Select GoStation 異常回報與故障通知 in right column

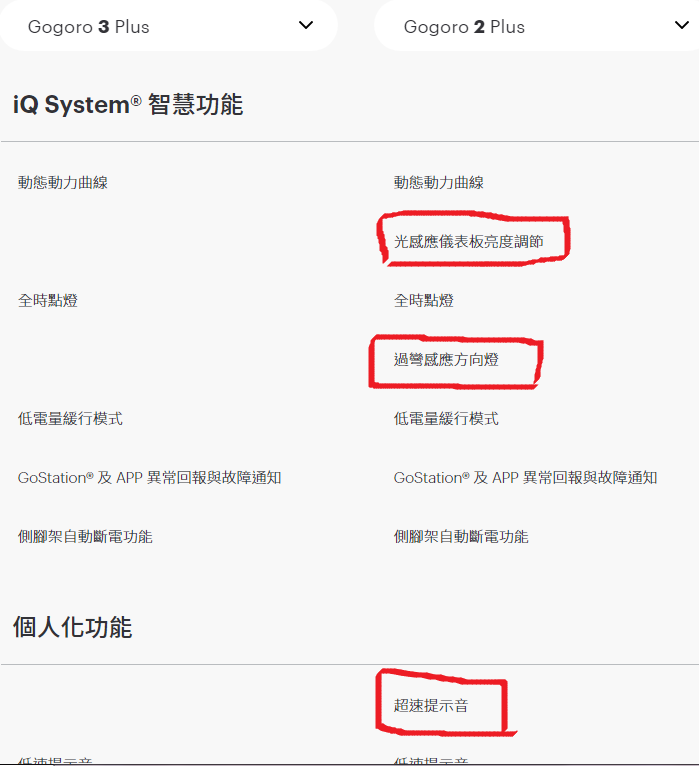pyautogui.click(x=525, y=478)
